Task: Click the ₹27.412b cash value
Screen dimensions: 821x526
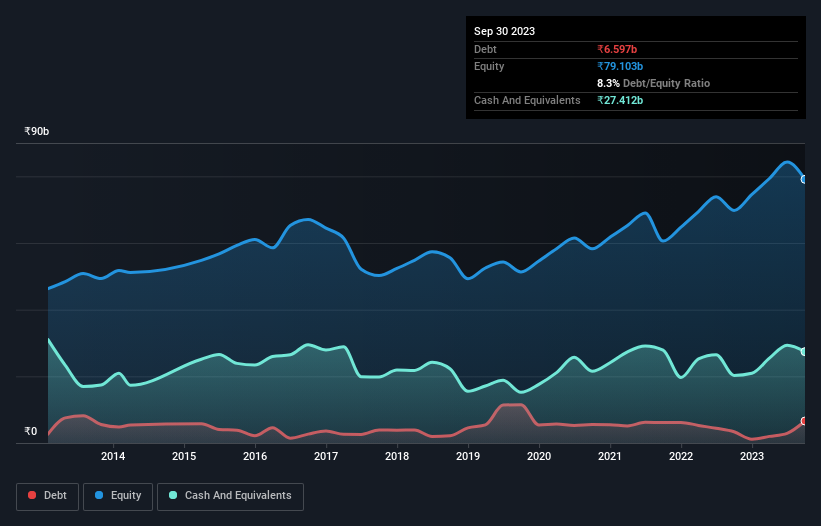Action: (620, 100)
